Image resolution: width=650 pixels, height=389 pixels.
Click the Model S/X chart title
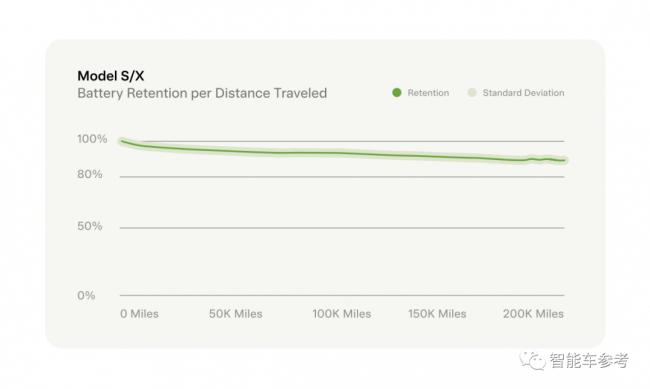click(x=111, y=76)
